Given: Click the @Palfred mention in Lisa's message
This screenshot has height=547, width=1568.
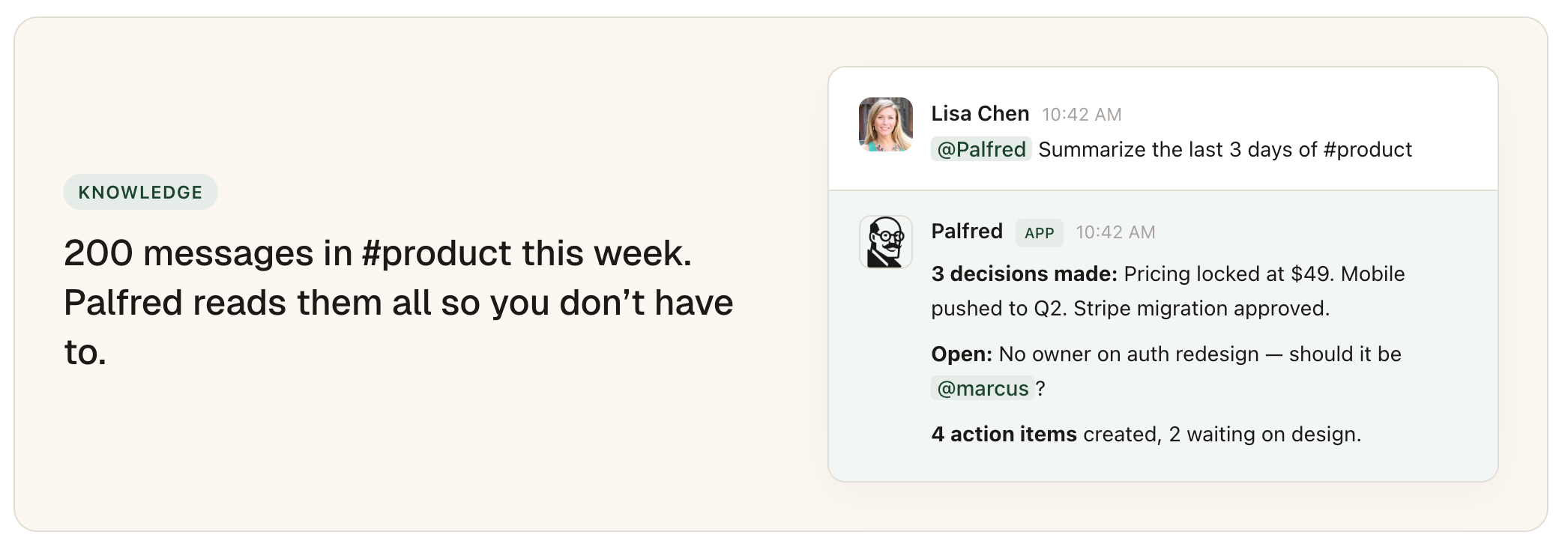Looking at the screenshot, I should coord(981,149).
